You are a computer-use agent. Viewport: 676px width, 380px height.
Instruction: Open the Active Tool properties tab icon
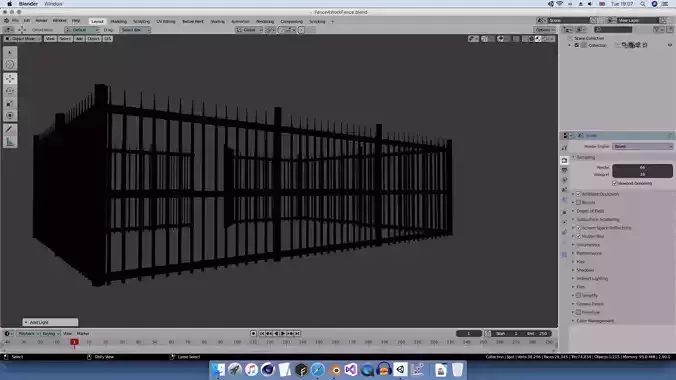tap(564, 148)
